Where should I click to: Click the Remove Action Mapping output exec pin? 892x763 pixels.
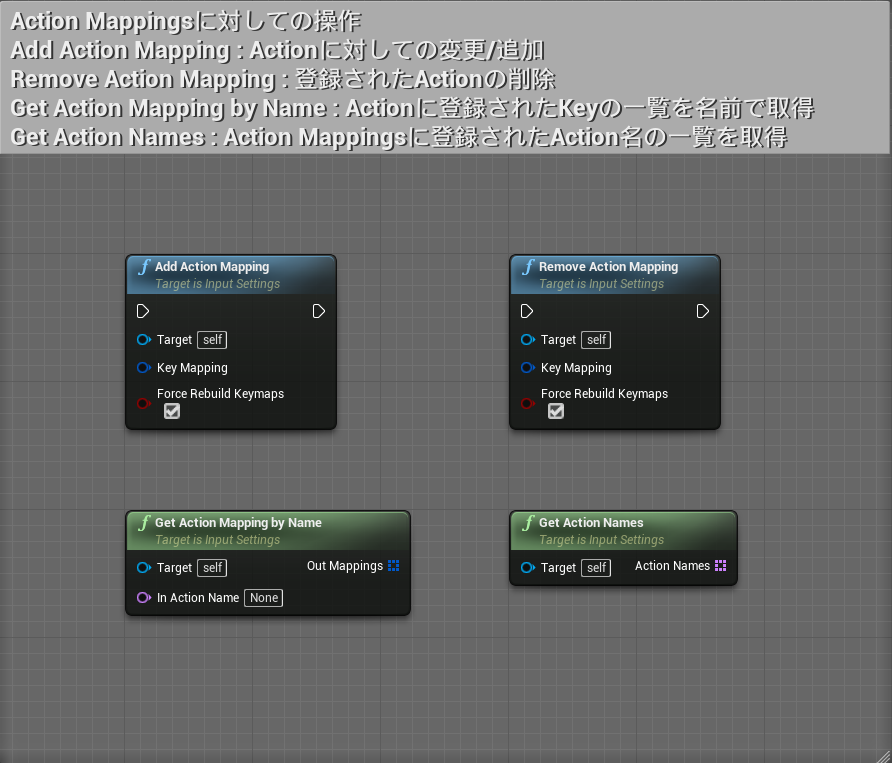click(x=703, y=311)
